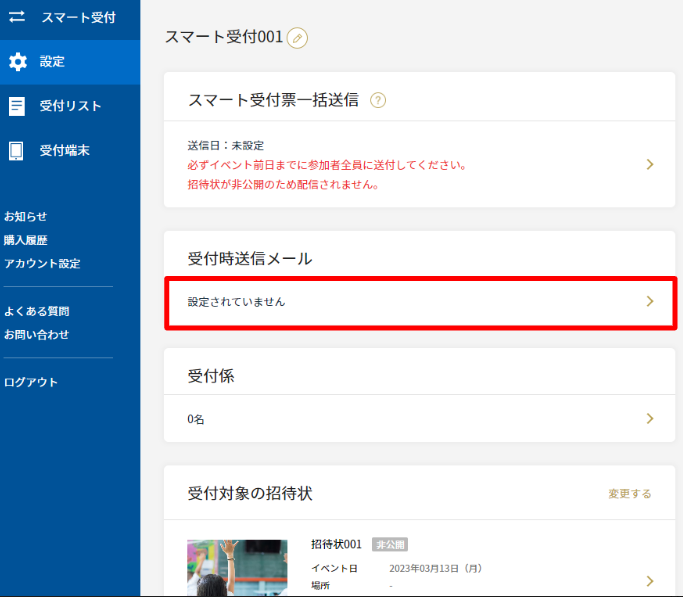Expand the 0名 reception staff row chevron
The height and width of the screenshot is (597, 683).
point(650,418)
